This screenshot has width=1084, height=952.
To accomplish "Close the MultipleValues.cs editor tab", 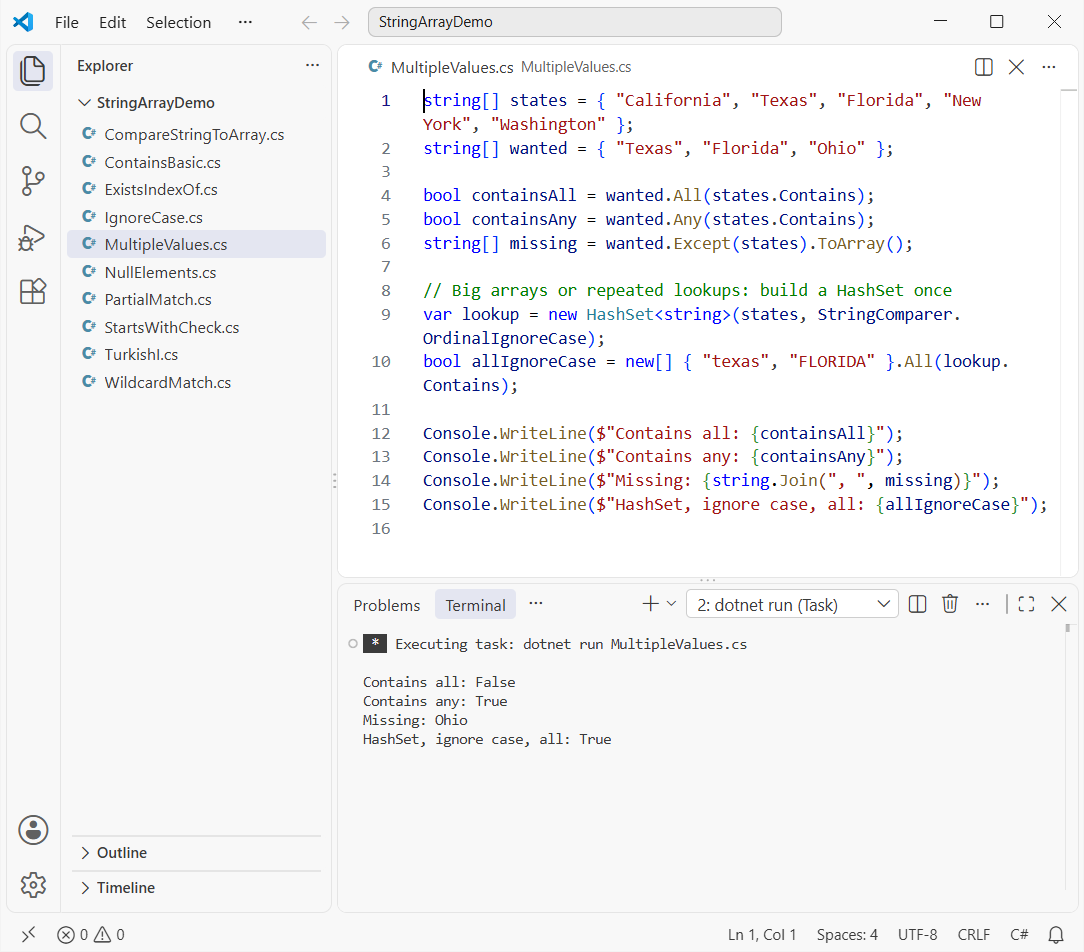I will coord(1016,67).
